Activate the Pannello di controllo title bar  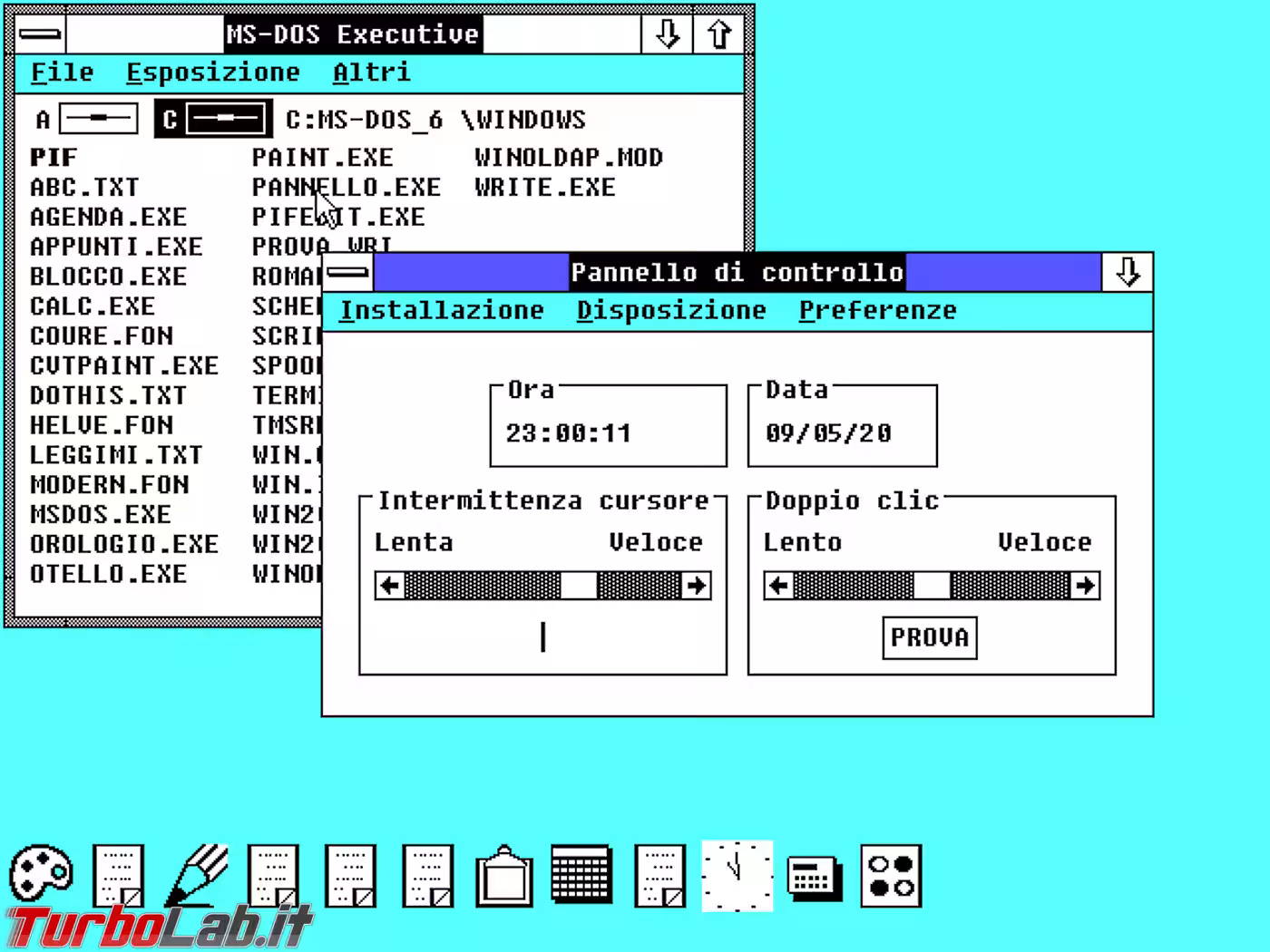pos(737,272)
